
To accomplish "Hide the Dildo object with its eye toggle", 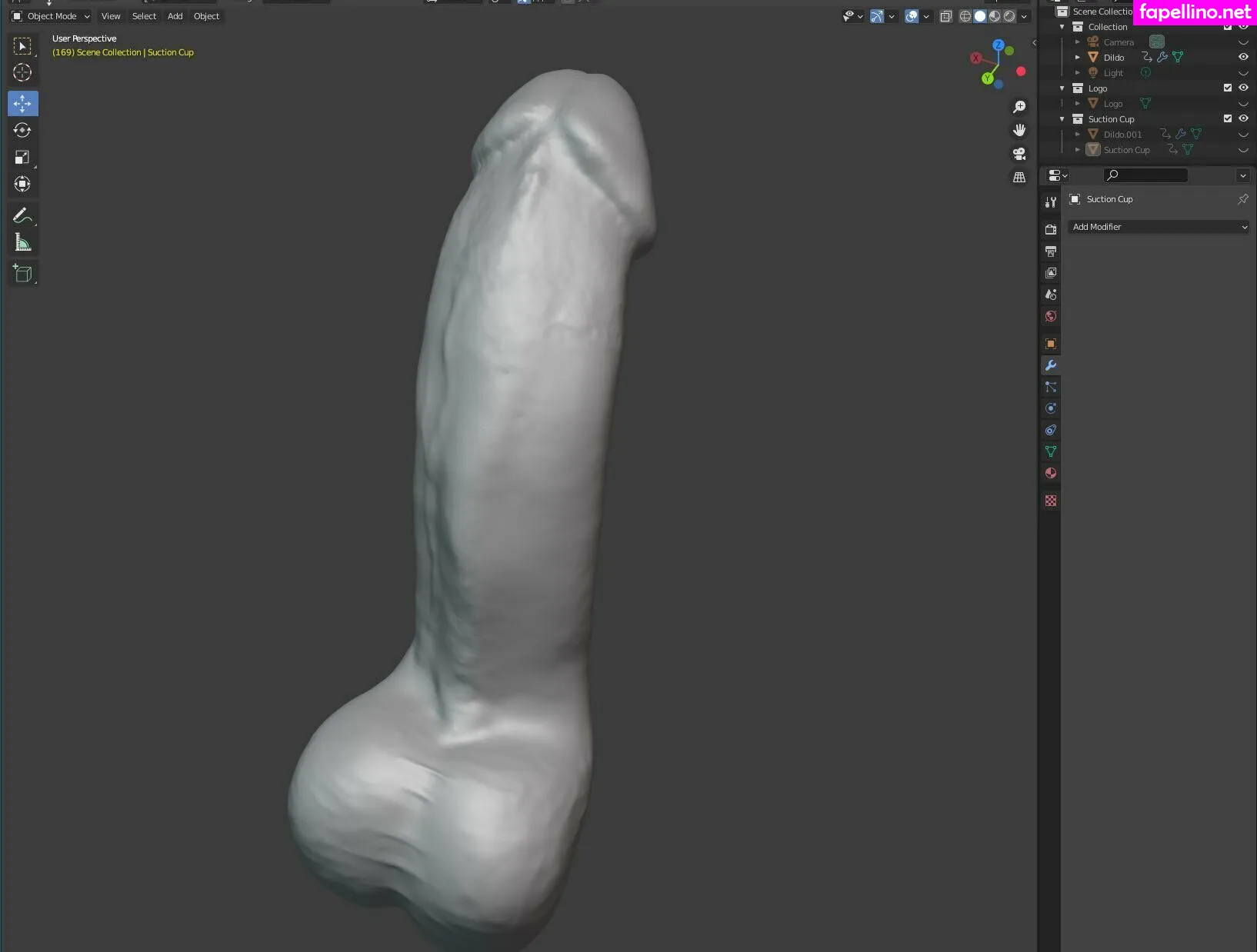I will point(1244,57).
